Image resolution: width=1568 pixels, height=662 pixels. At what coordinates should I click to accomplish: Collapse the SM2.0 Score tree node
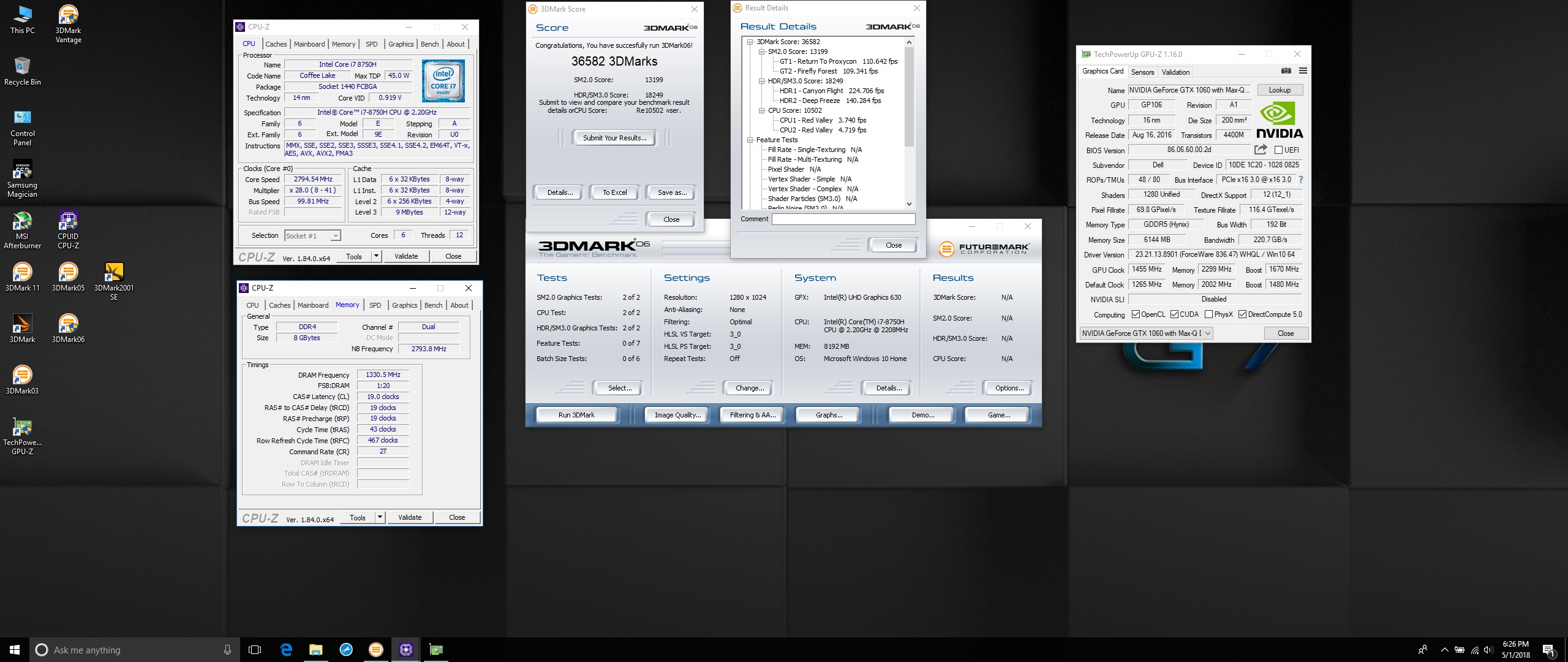pos(761,51)
